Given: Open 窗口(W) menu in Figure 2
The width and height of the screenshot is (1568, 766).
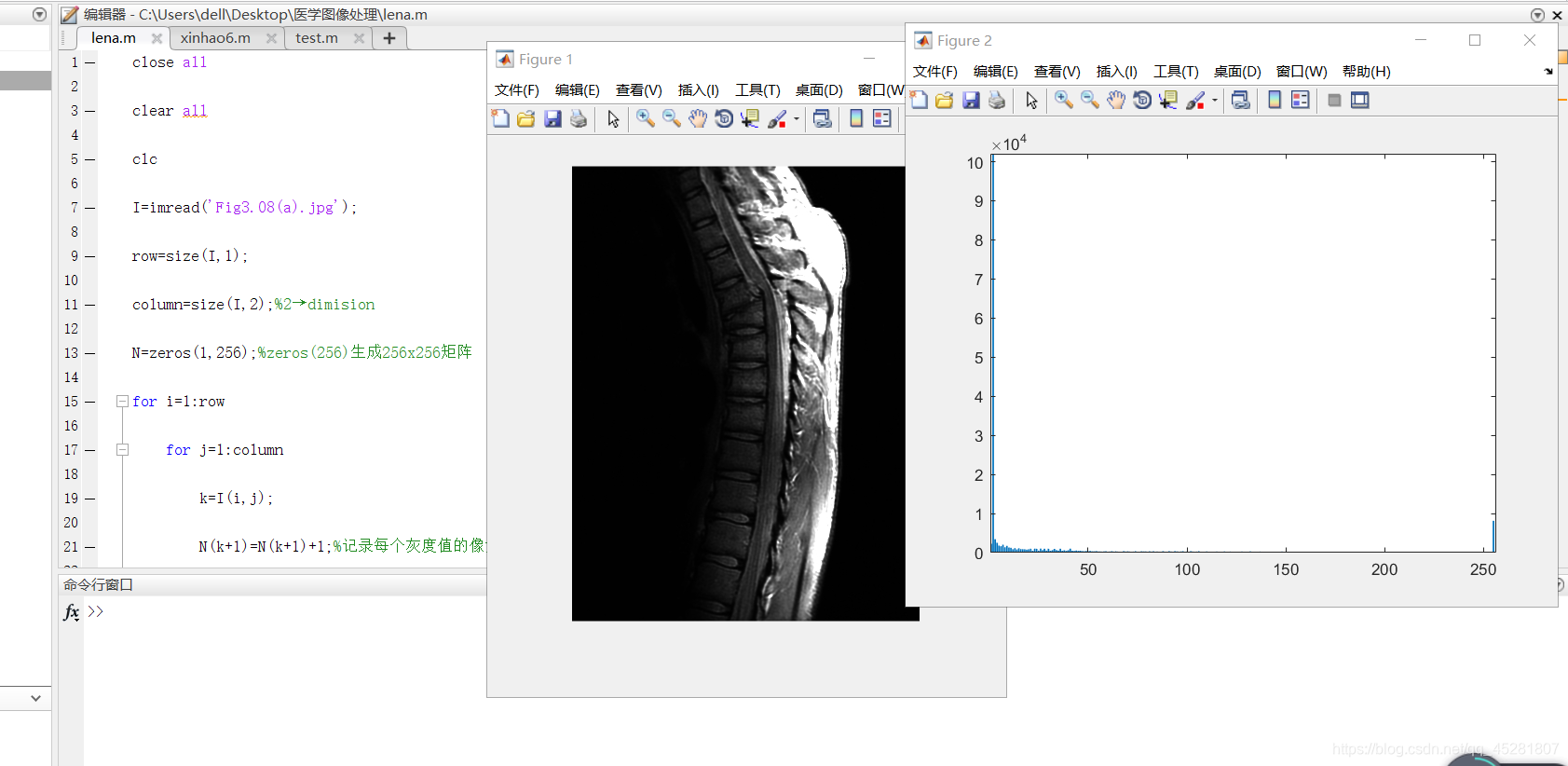Looking at the screenshot, I should pyautogui.click(x=1302, y=72).
